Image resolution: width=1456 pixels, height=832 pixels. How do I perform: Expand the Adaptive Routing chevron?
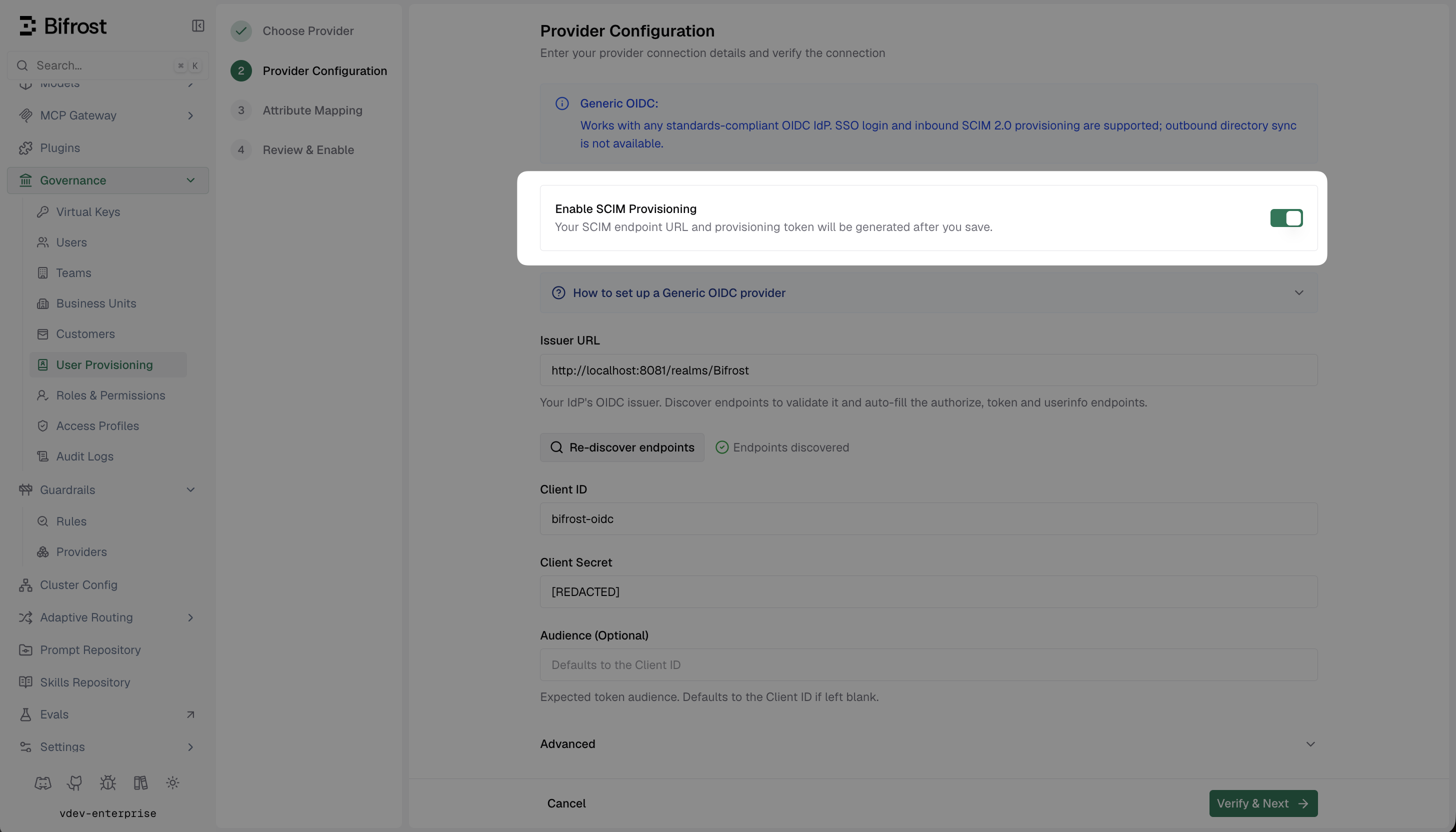pyautogui.click(x=190, y=617)
